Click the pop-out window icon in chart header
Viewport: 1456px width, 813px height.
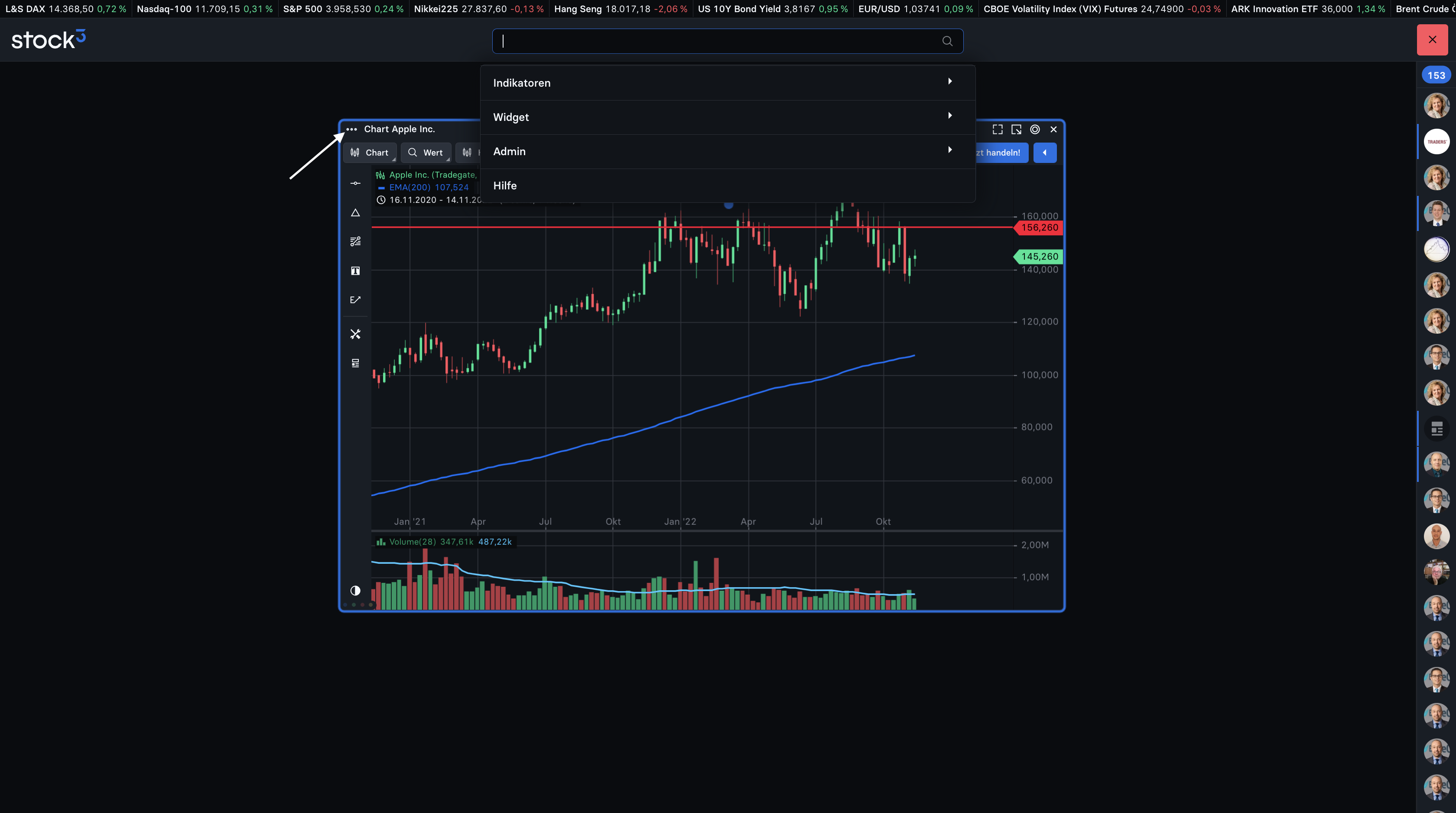click(1016, 130)
